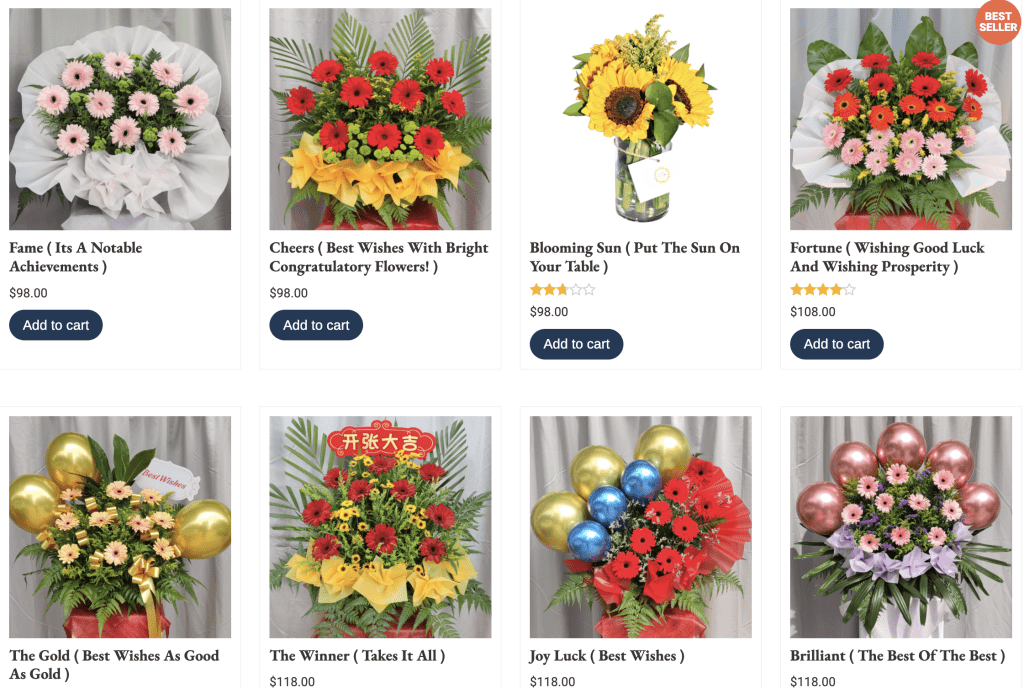Open The Winner ( Takes It All ) link
Image resolution: width=1024 pixels, height=688 pixels.
coord(357,655)
